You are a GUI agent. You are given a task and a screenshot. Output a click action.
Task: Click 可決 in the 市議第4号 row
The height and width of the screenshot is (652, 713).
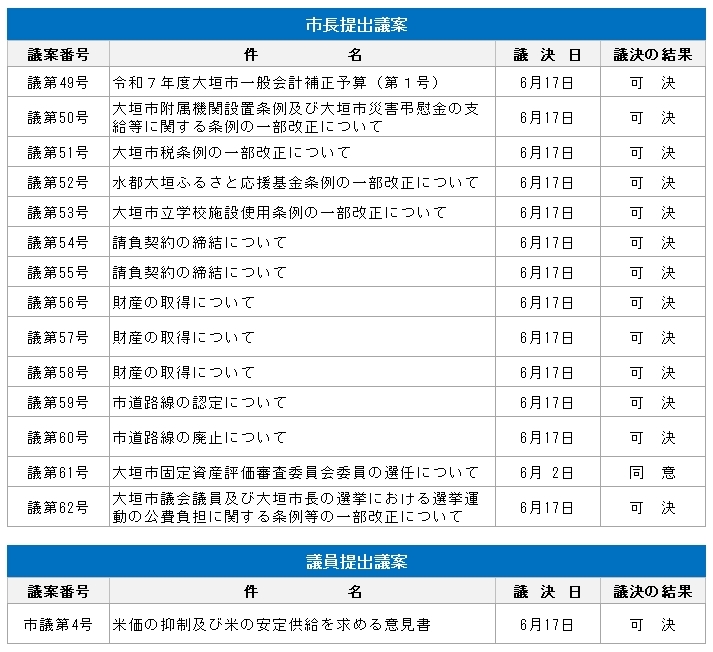(x=653, y=624)
